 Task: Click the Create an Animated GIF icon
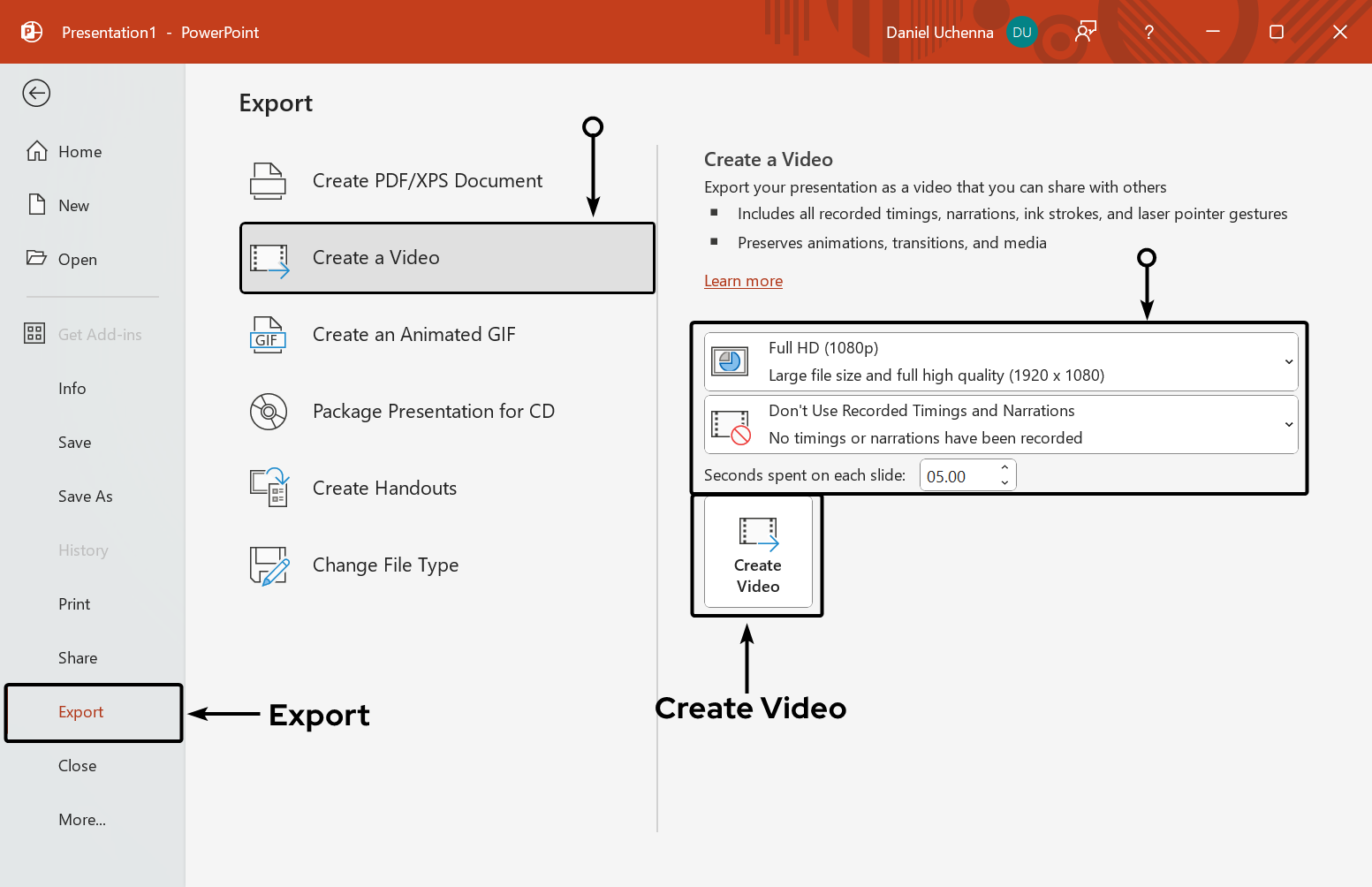[x=268, y=334]
